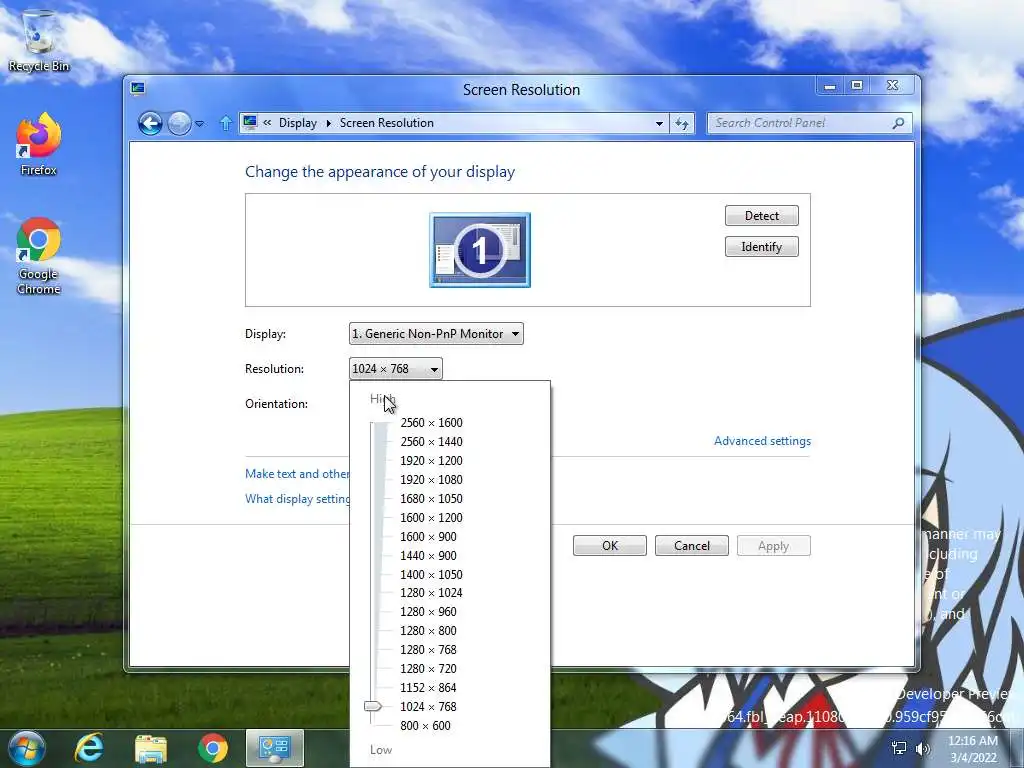Click the Start button orb
The width and height of the screenshot is (1024, 768).
pyautogui.click(x=26, y=748)
